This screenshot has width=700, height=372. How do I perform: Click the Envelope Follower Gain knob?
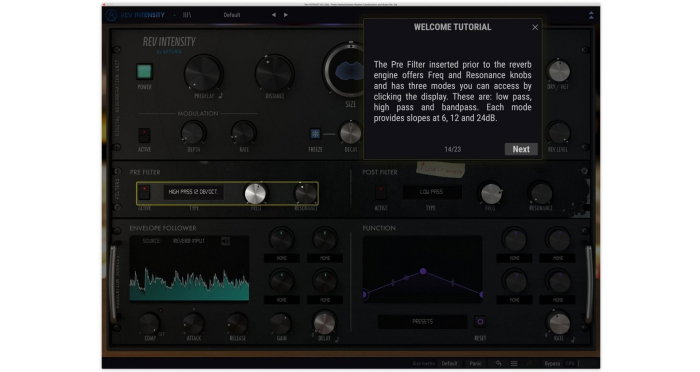(x=281, y=323)
